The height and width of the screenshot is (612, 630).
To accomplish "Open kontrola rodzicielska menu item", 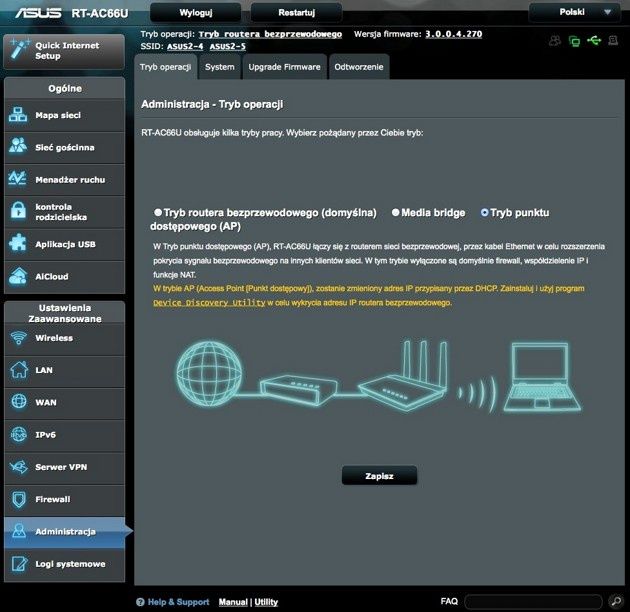I will (64, 212).
